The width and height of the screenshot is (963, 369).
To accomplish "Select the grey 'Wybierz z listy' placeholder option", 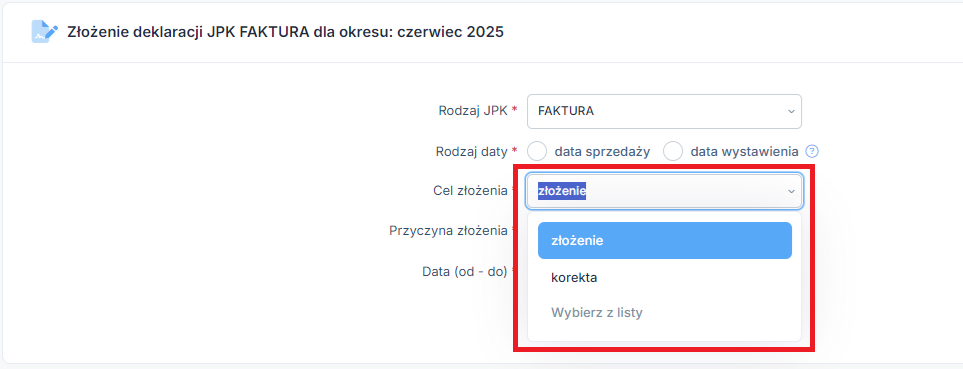I will point(665,313).
